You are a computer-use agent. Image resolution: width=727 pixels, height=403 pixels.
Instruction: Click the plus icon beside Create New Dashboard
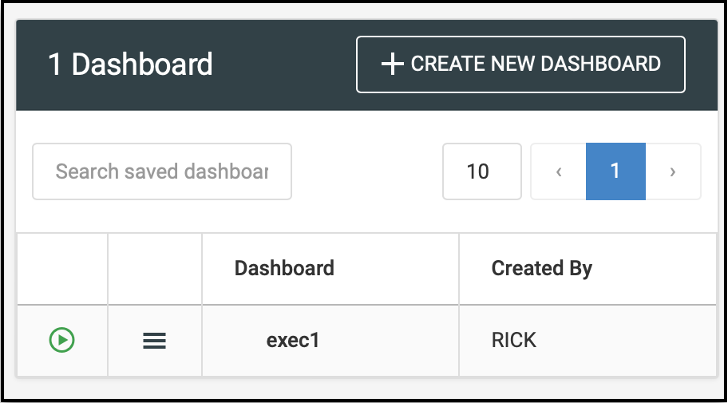pyautogui.click(x=392, y=64)
